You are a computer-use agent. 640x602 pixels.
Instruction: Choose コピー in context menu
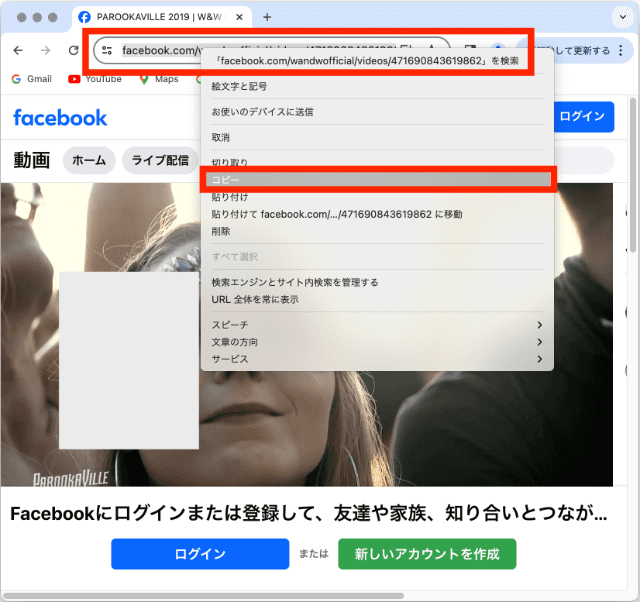click(378, 180)
